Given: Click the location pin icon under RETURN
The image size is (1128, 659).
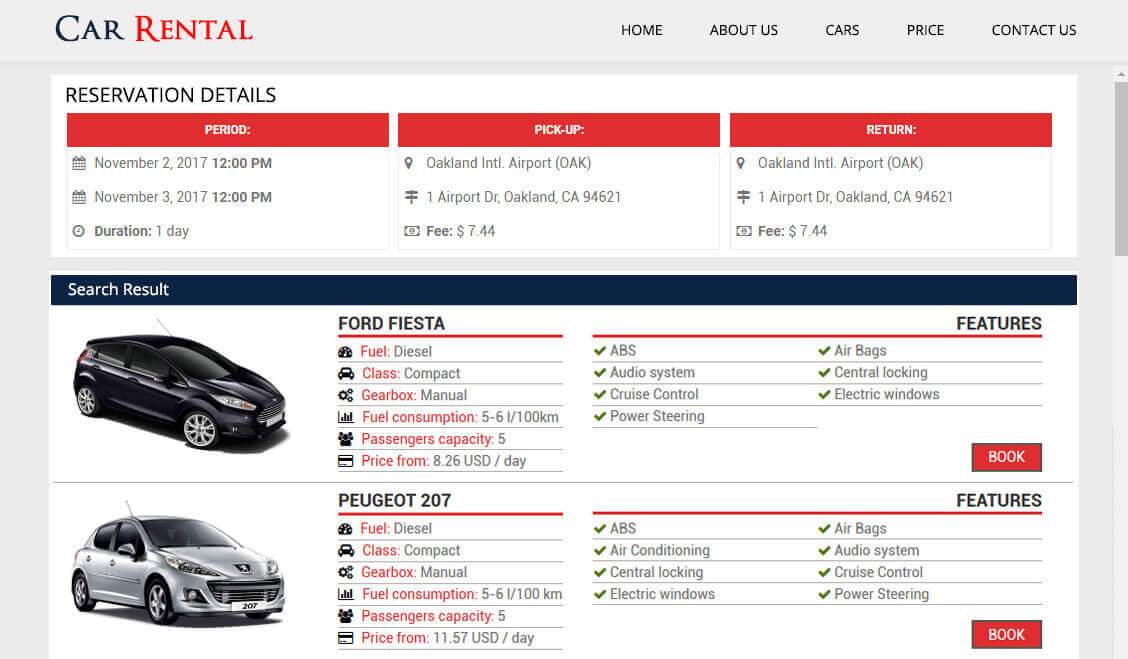Looking at the screenshot, I should click(x=740, y=163).
